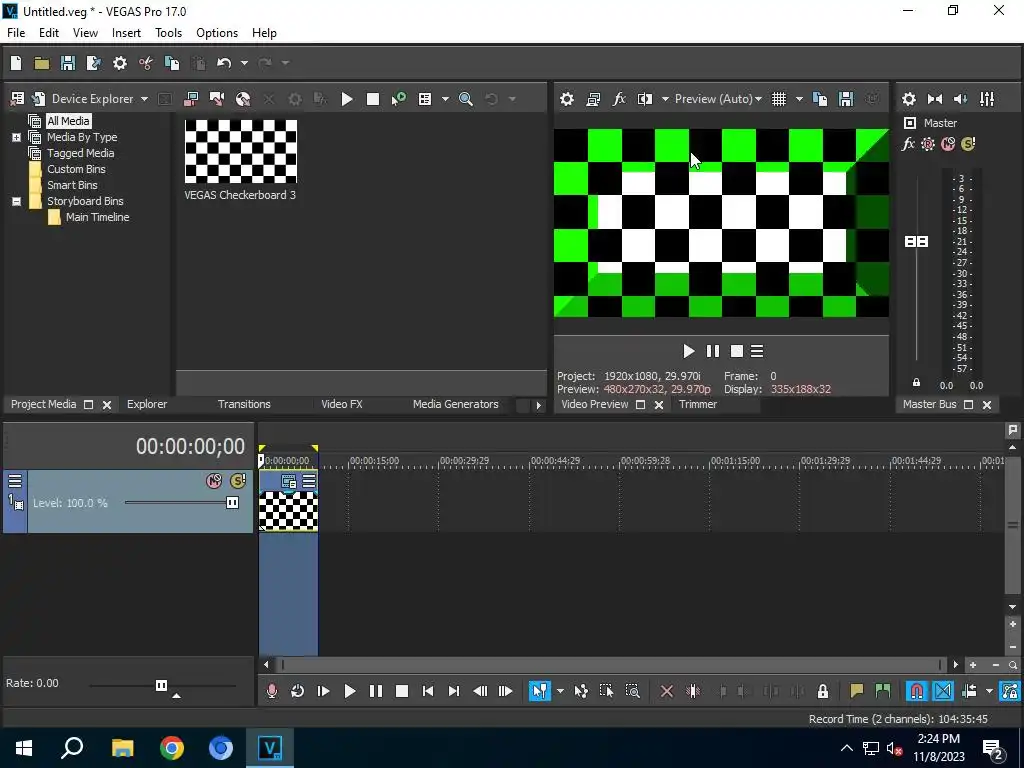Solo video track 1
The image size is (1024, 768).
tap(238, 481)
